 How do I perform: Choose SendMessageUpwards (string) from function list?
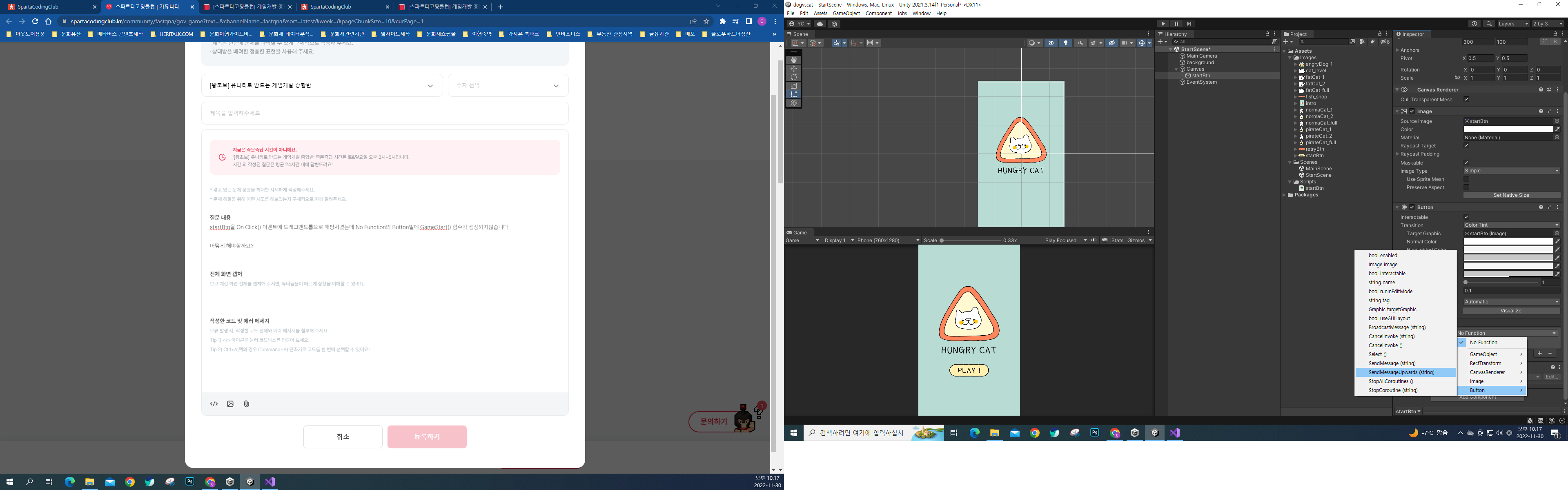click(x=1405, y=372)
